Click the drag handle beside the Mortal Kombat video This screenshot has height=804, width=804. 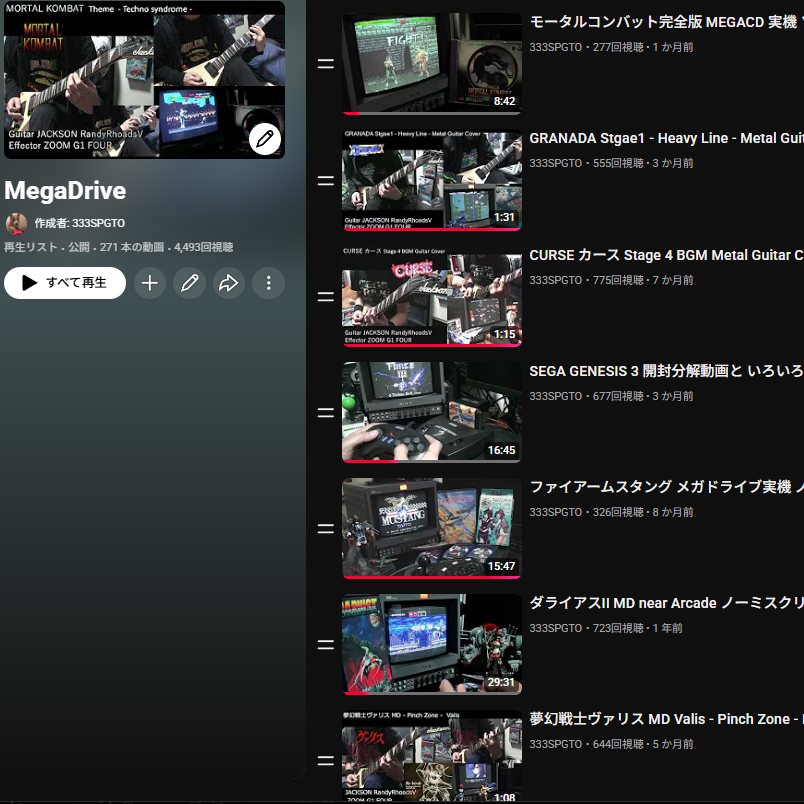click(325, 63)
